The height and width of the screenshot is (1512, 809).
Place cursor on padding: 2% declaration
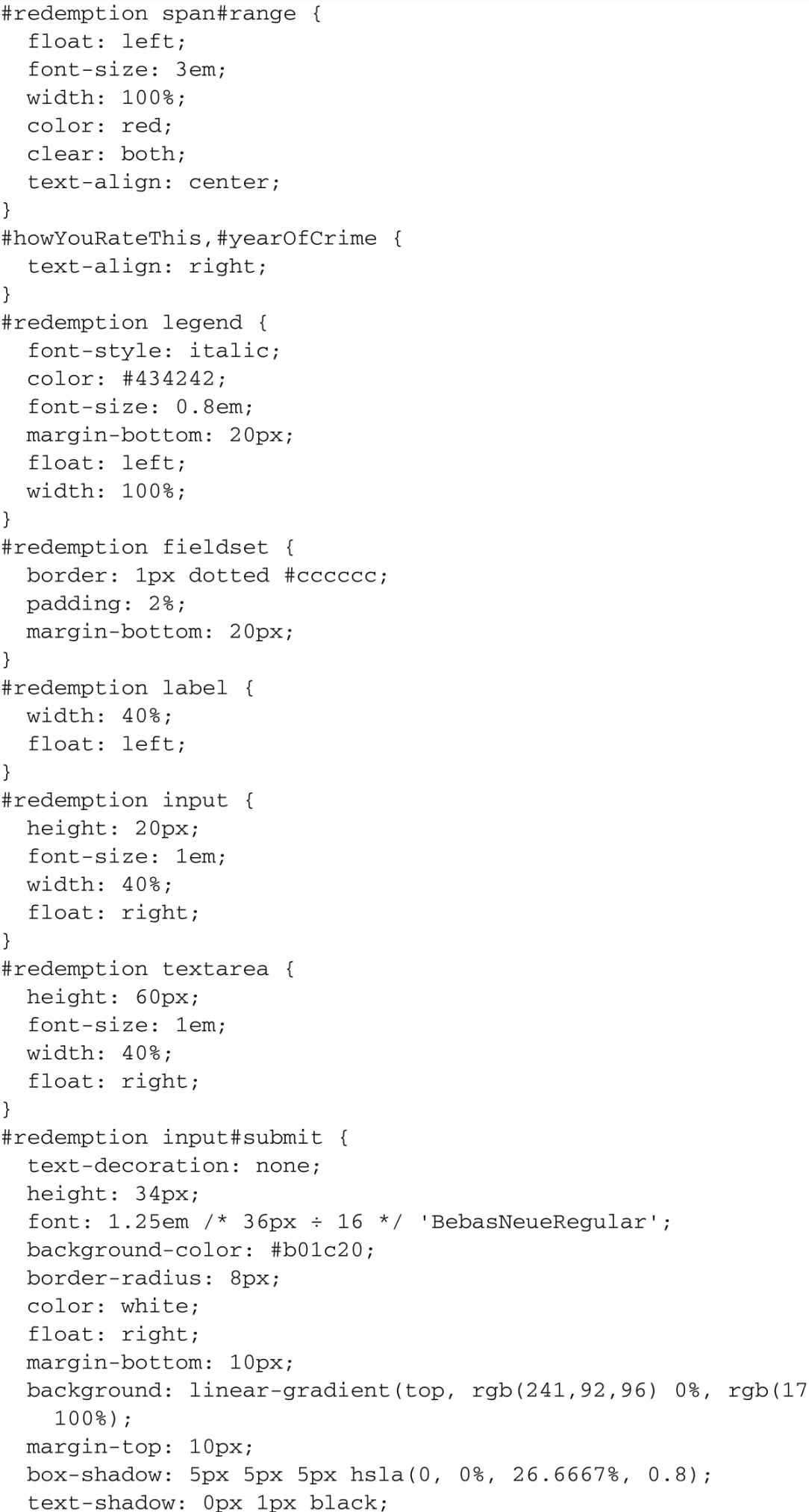[106, 603]
